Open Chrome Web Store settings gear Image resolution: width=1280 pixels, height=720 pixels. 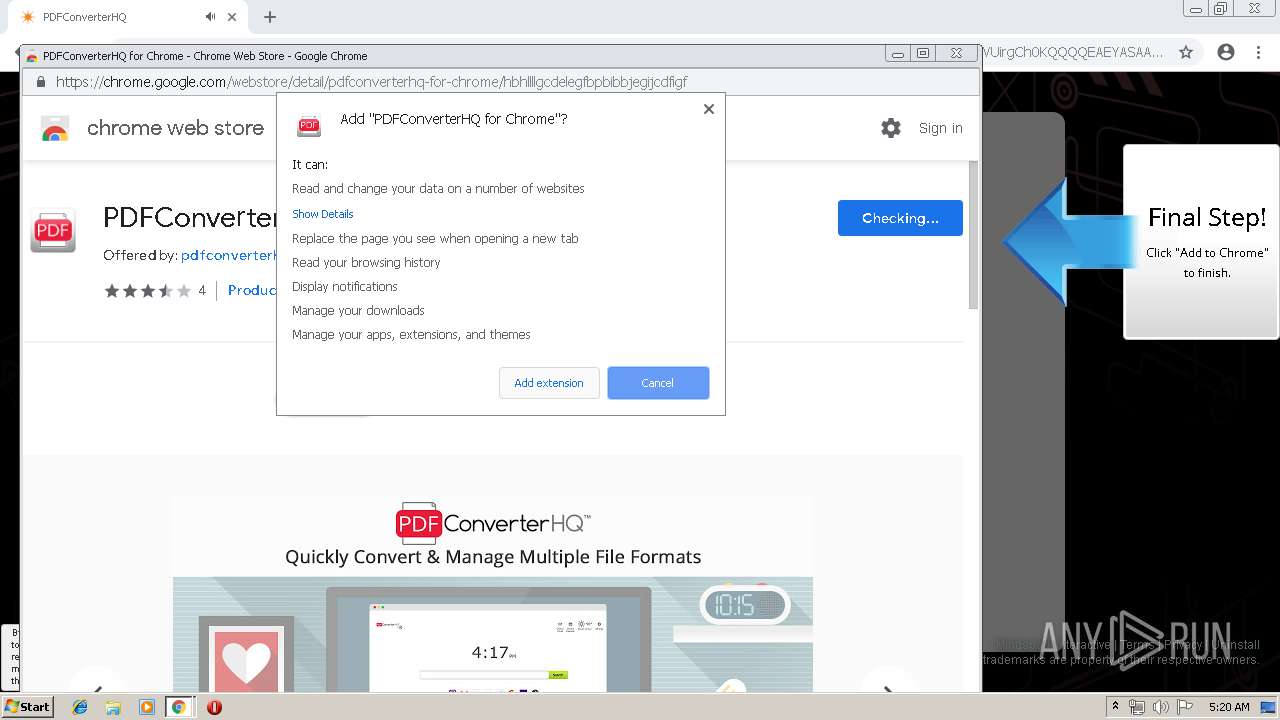click(891, 128)
